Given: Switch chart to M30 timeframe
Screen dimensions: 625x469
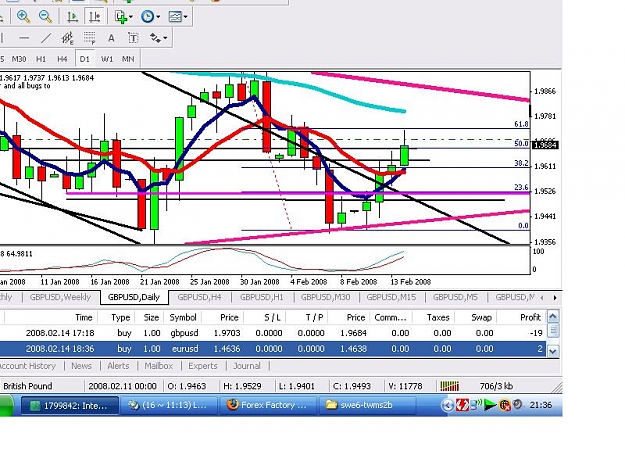Looking at the screenshot, I should [19, 59].
